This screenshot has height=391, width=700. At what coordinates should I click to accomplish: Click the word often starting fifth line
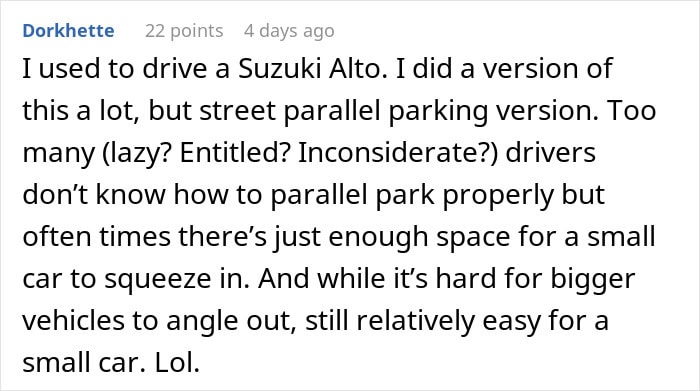pos(57,237)
